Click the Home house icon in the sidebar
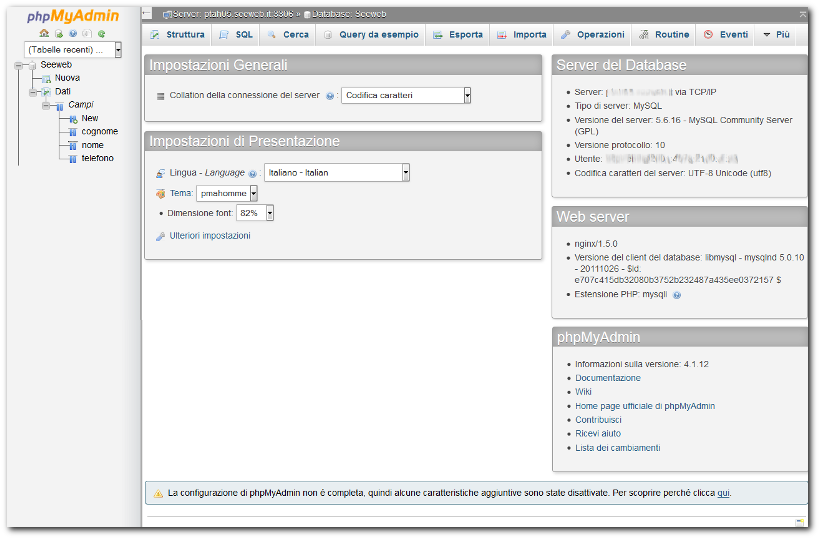Image resolution: width=820 pixels, height=539 pixels. point(44,33)
